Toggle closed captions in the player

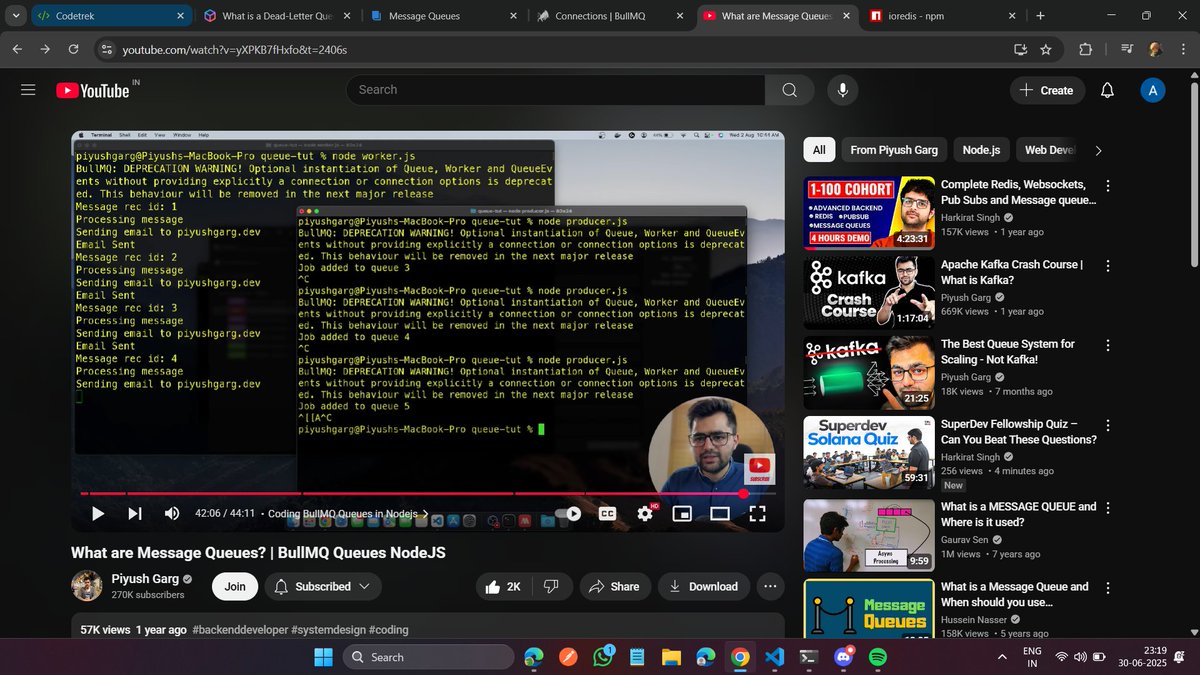click(x=607, y=513)
